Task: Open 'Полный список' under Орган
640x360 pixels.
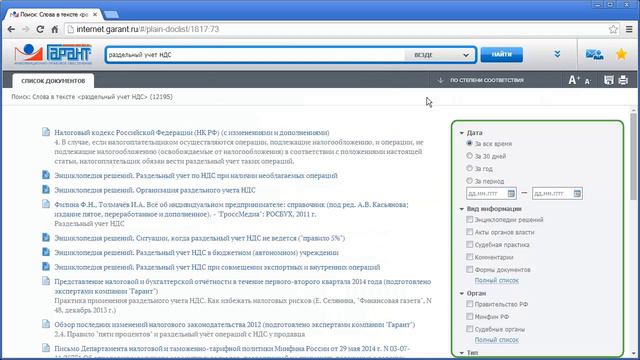Action: [496, 340]
